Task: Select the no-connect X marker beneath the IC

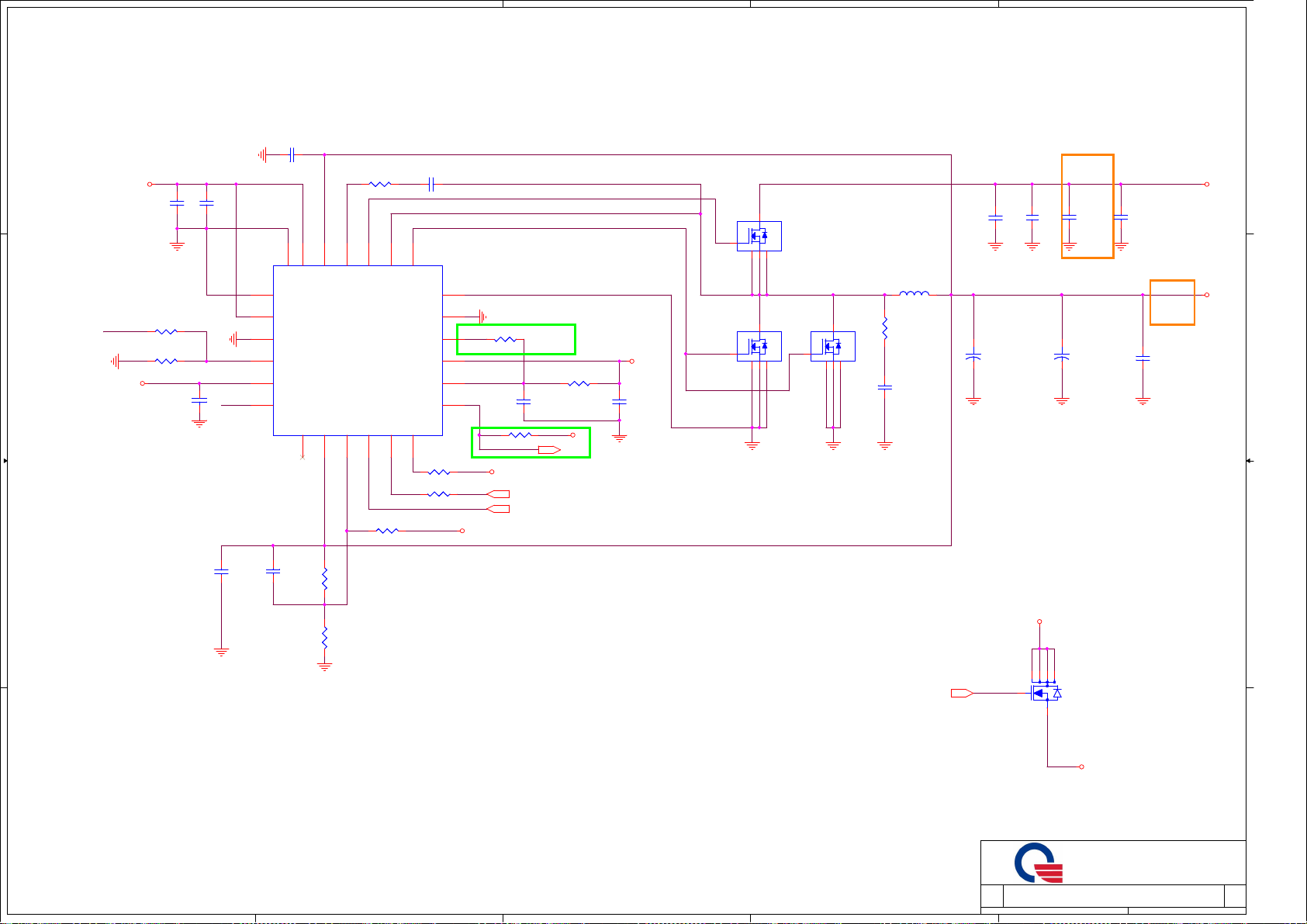Action: click(303, 457)
